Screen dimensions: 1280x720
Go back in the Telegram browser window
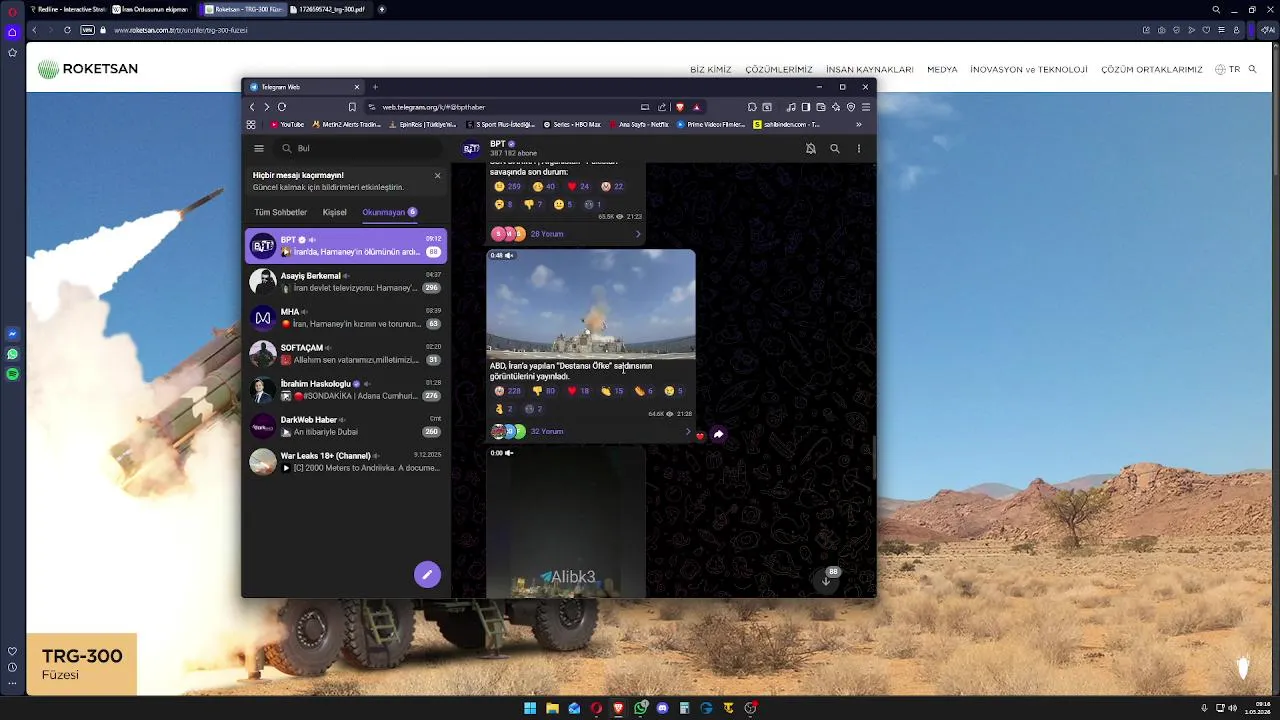(252, 107)
